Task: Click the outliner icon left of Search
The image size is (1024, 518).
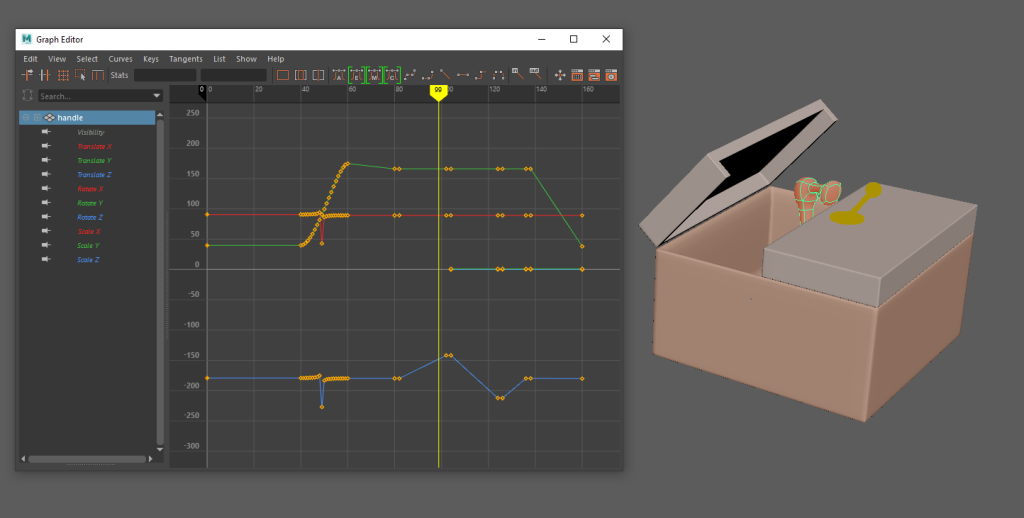Action: pos(27,95)
